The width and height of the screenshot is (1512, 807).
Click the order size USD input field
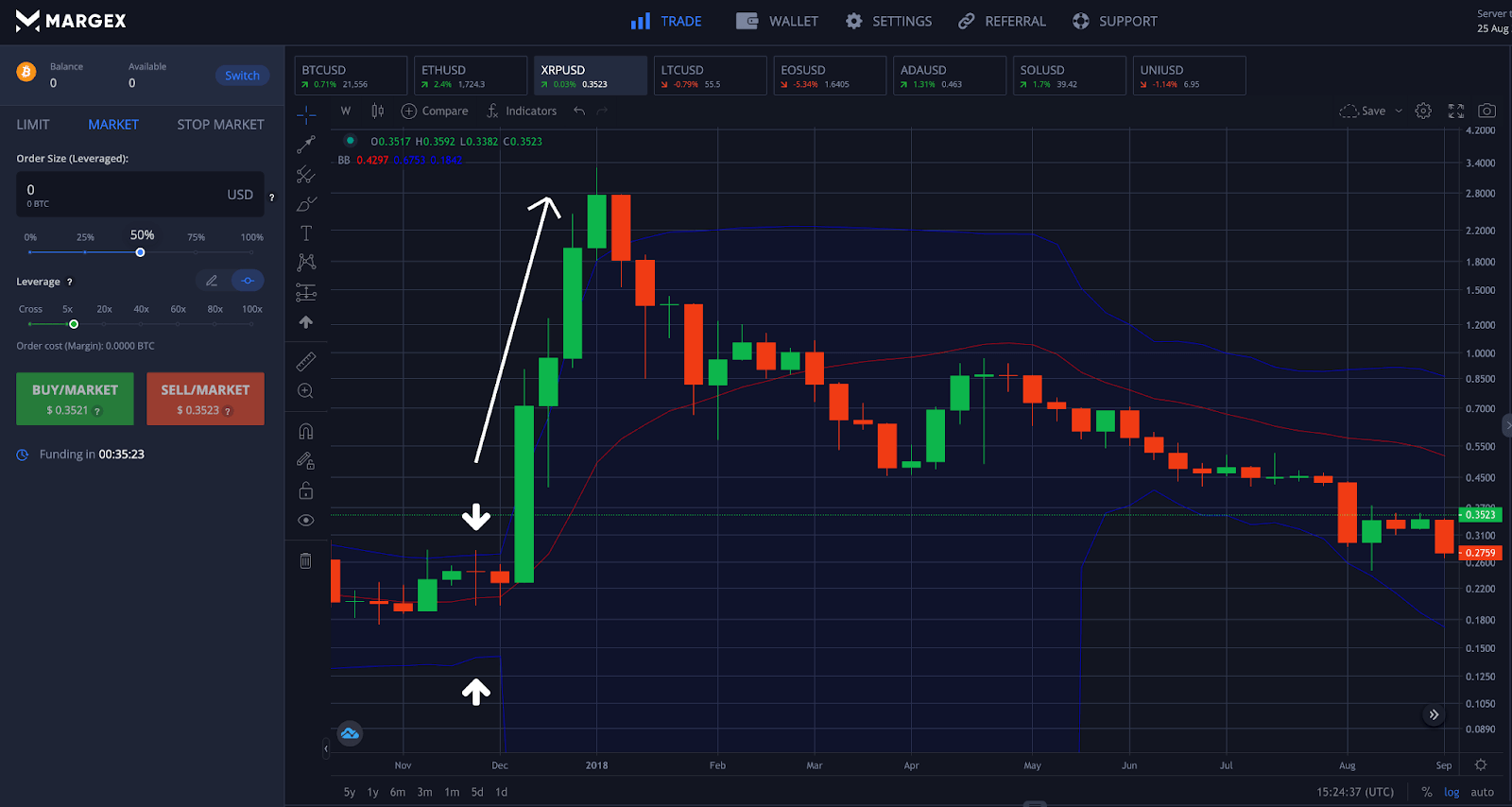click(123, 195)
